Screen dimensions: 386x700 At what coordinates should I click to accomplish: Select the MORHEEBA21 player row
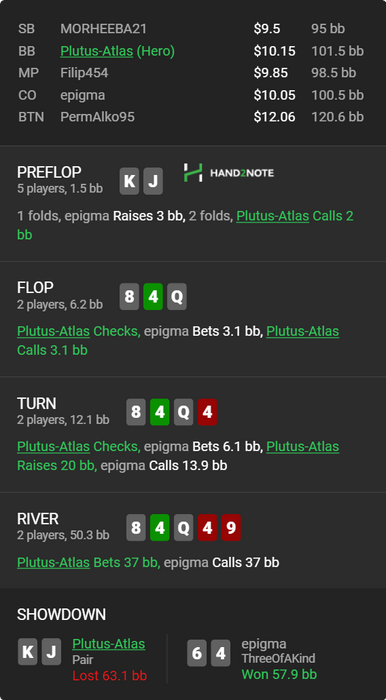click(x=193, y=29)
